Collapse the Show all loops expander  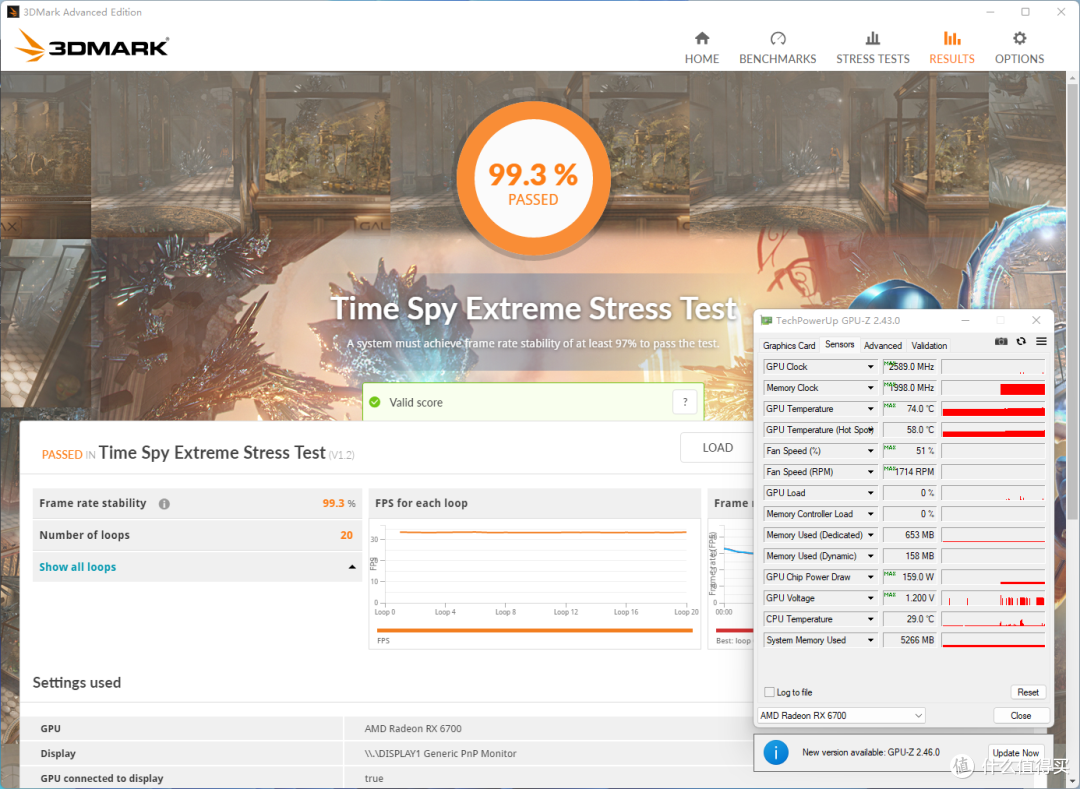[352, 567]
